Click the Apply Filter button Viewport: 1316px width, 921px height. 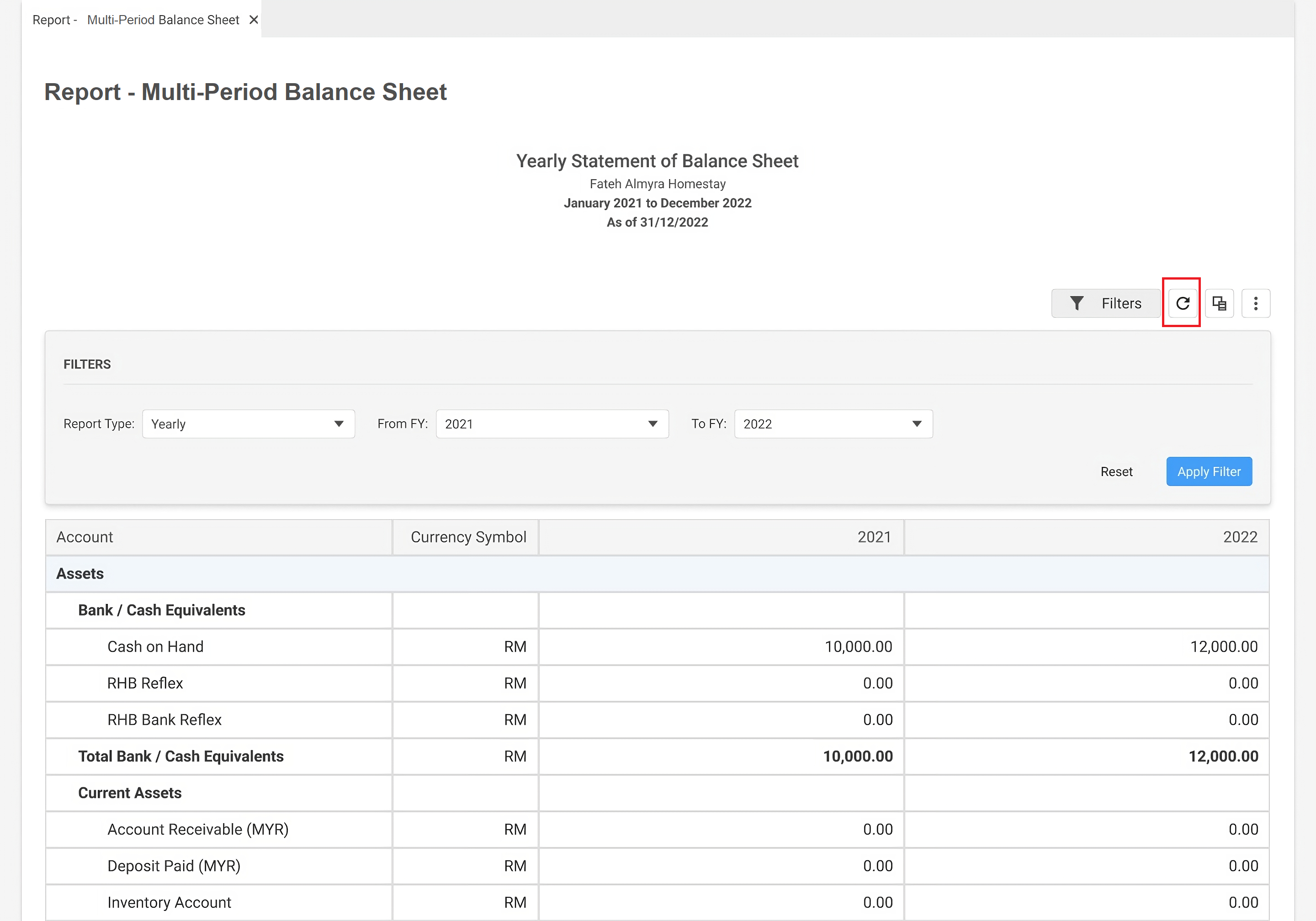[x=1209, y=471]
